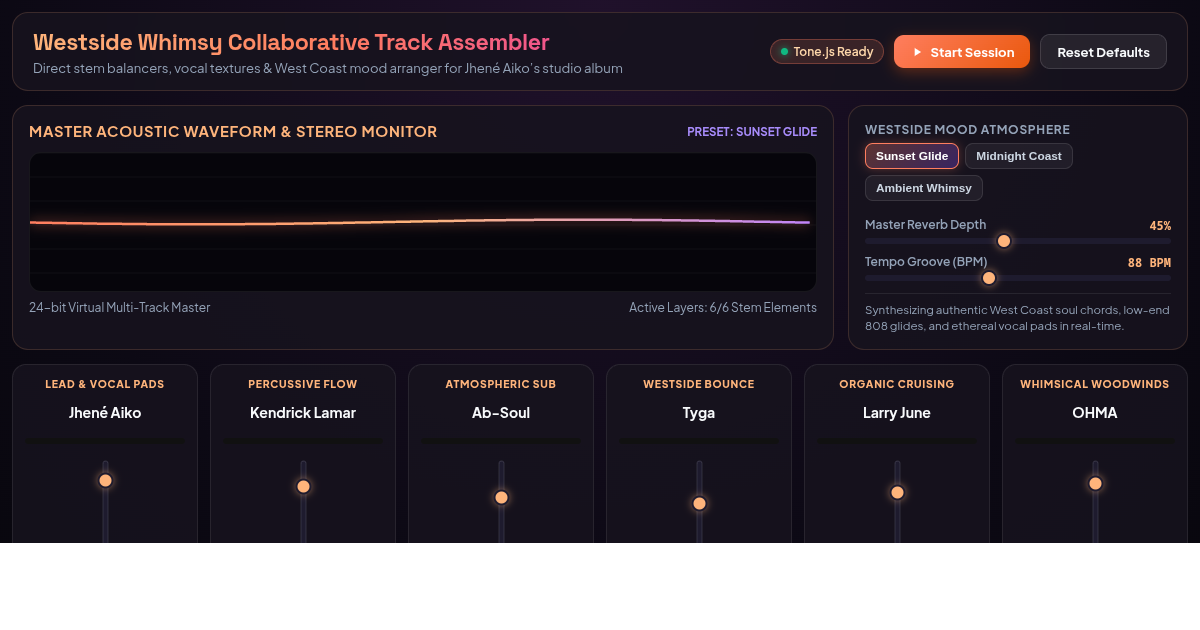Click the PRESET: SUNSET GLIDE label

[x=752, y=132]
